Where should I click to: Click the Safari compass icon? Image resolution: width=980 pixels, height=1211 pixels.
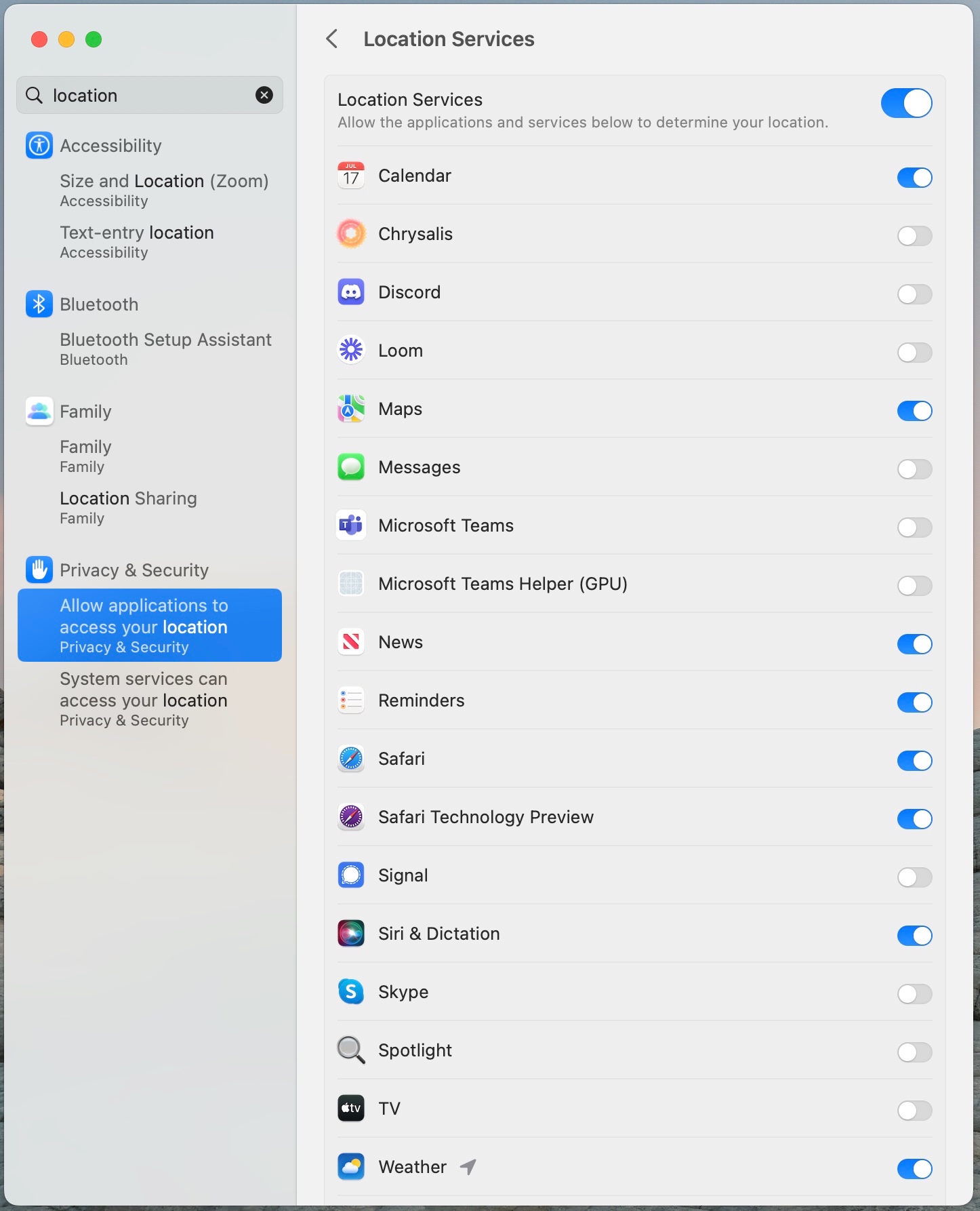(351, 759)
